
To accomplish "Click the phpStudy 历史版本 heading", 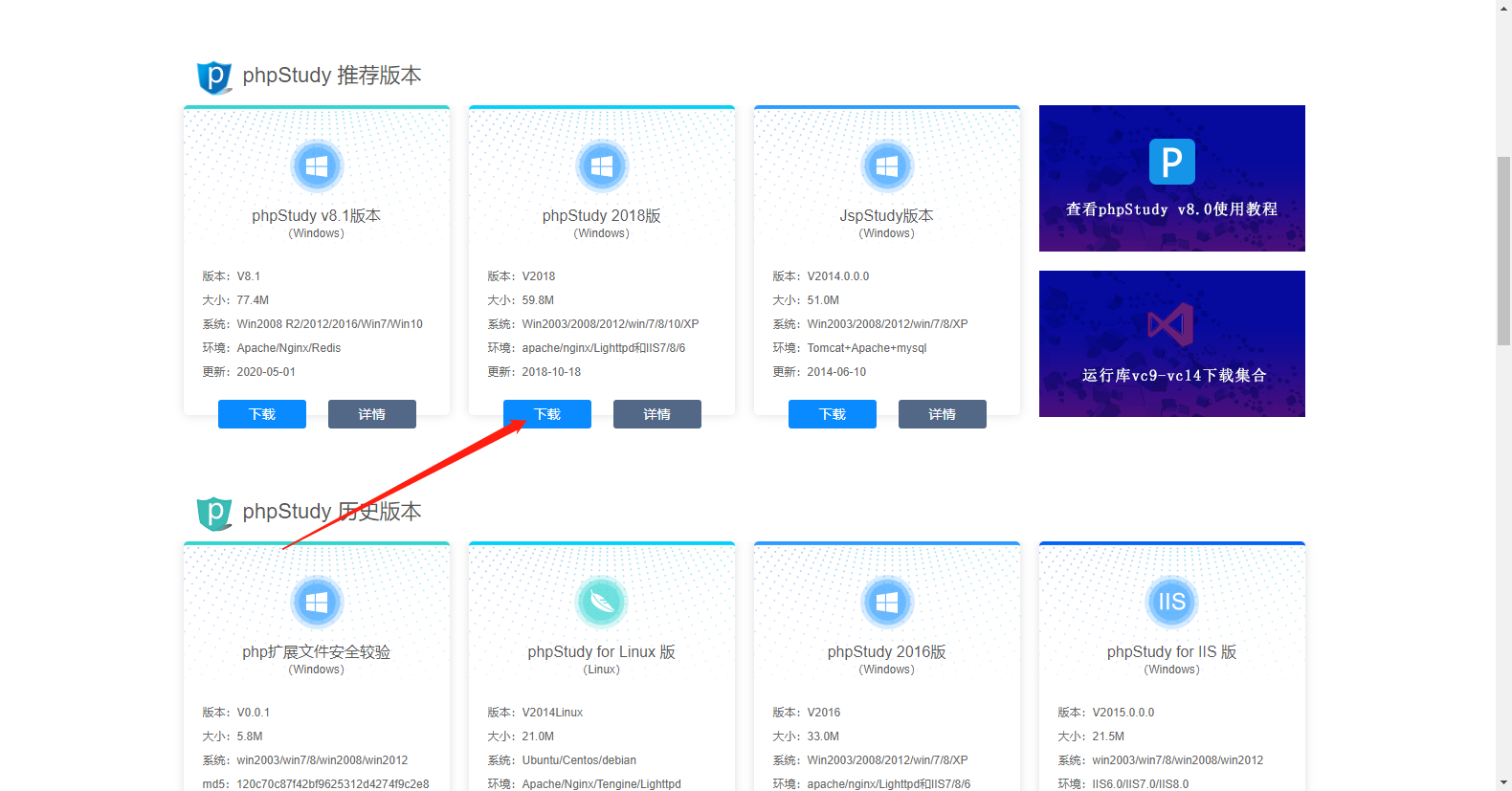I will point(332,512).
